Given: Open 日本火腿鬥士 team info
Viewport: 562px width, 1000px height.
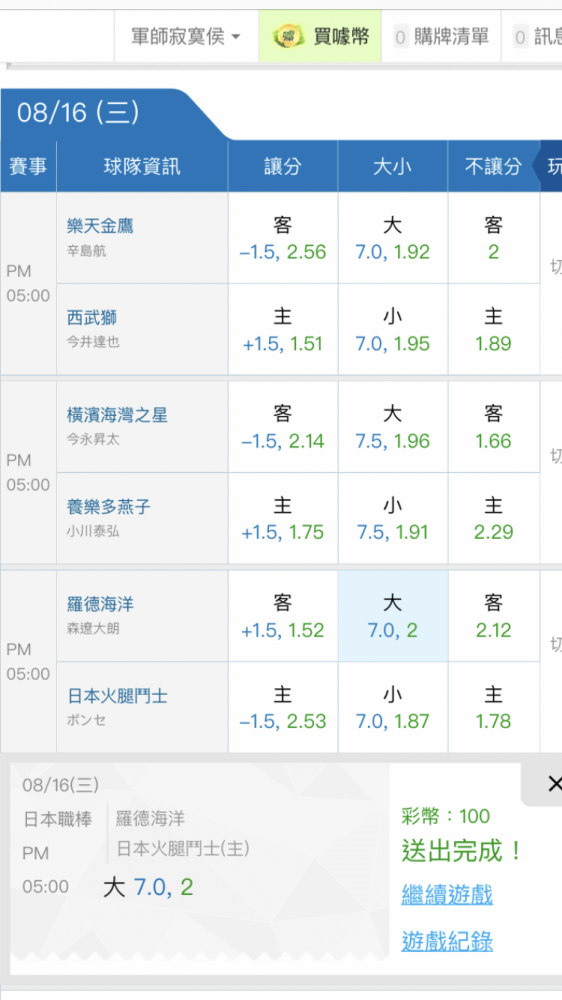Looking at the screenshot, I should pyautogui.click(x=117, y=696).
